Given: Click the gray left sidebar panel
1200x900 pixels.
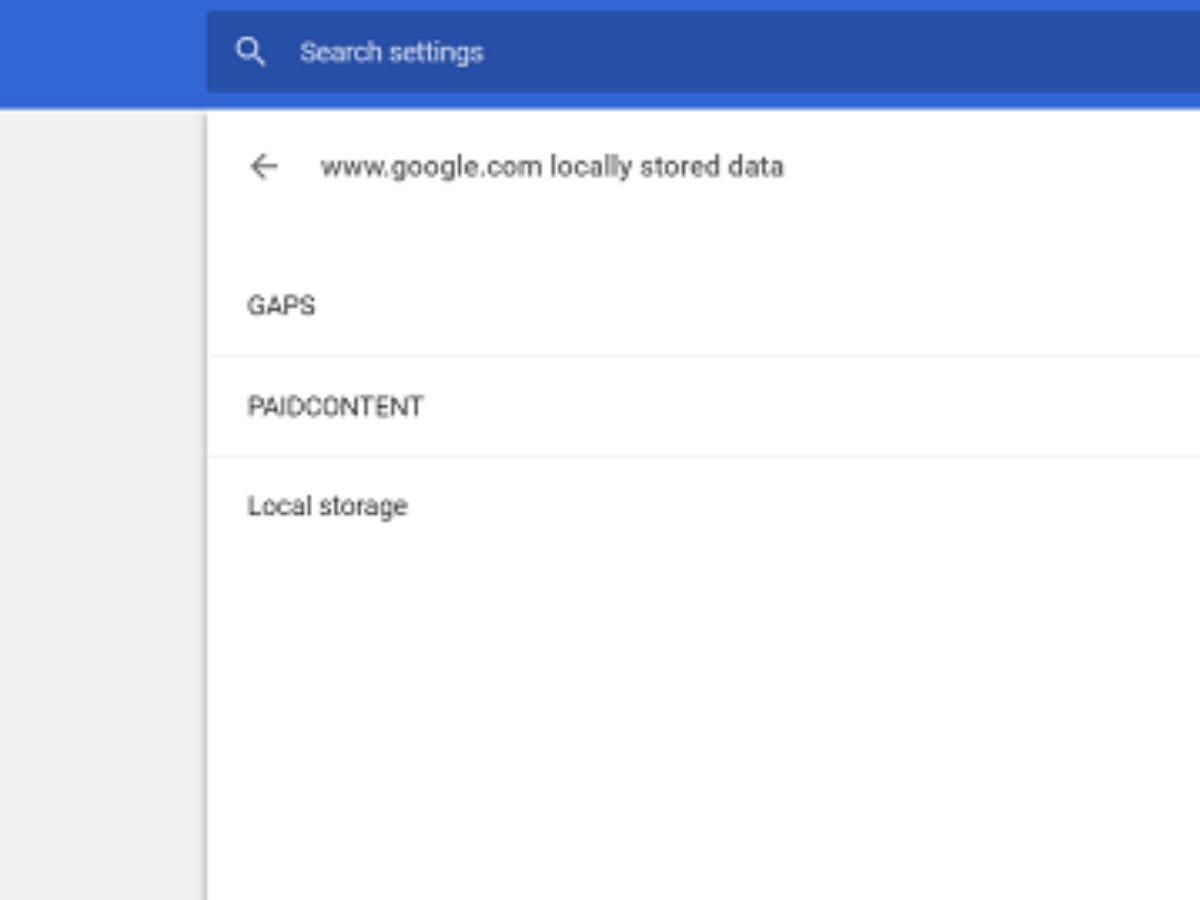Looking at the screenshot, I should click(102, 500).
